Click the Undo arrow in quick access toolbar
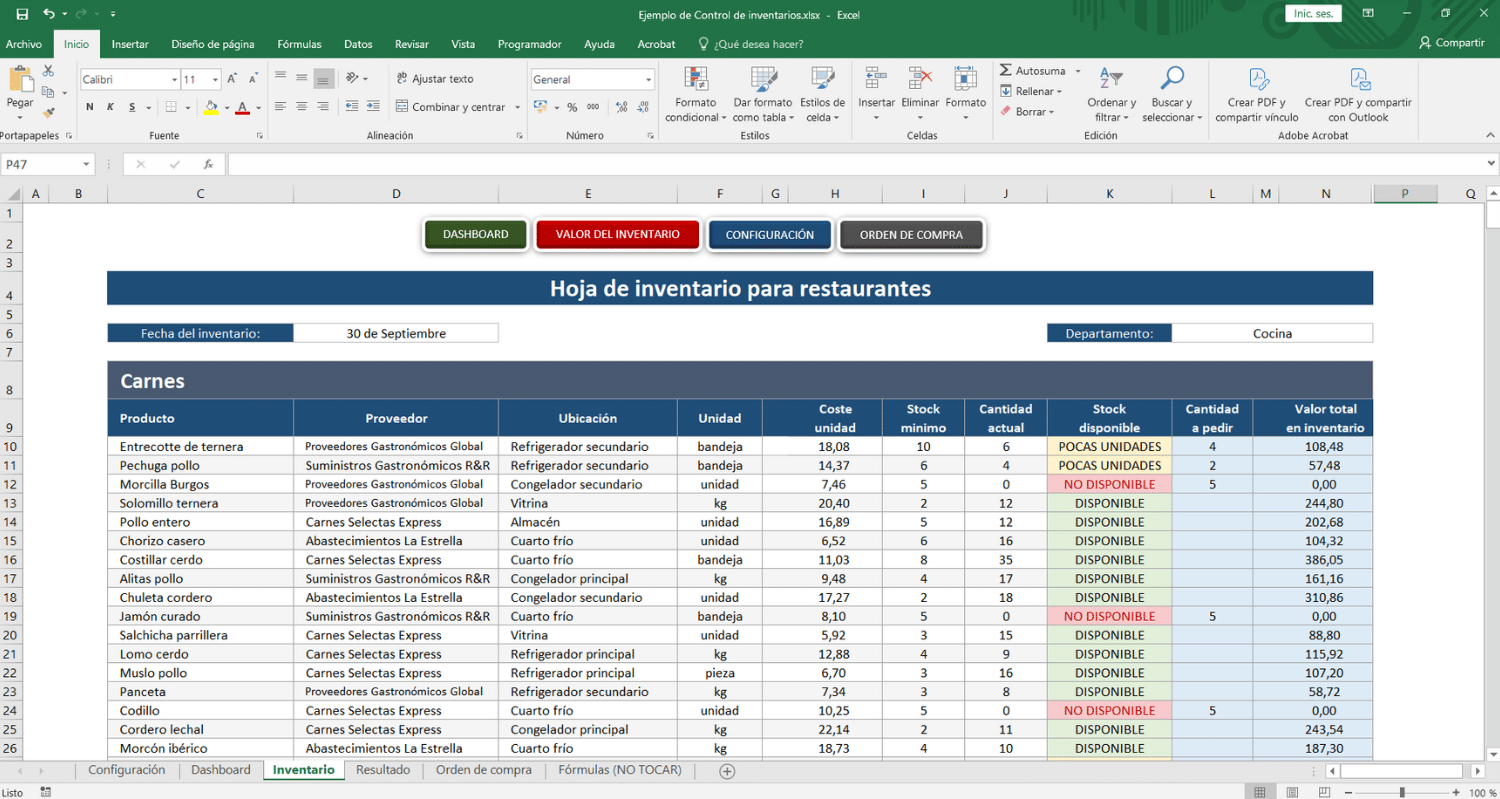 pyautogui.click(x=48, y=15)
